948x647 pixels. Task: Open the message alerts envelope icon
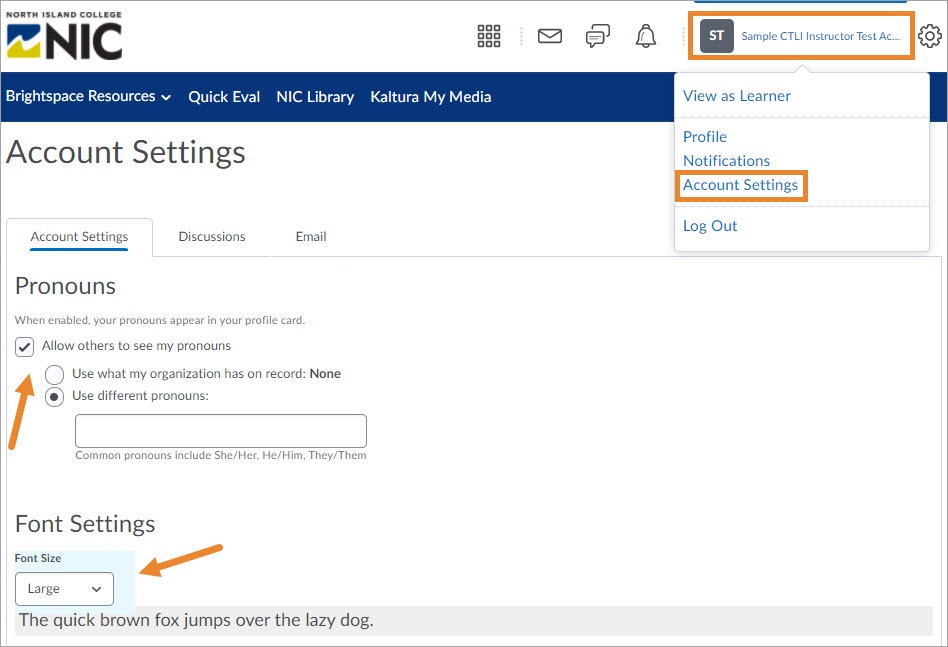549,37
